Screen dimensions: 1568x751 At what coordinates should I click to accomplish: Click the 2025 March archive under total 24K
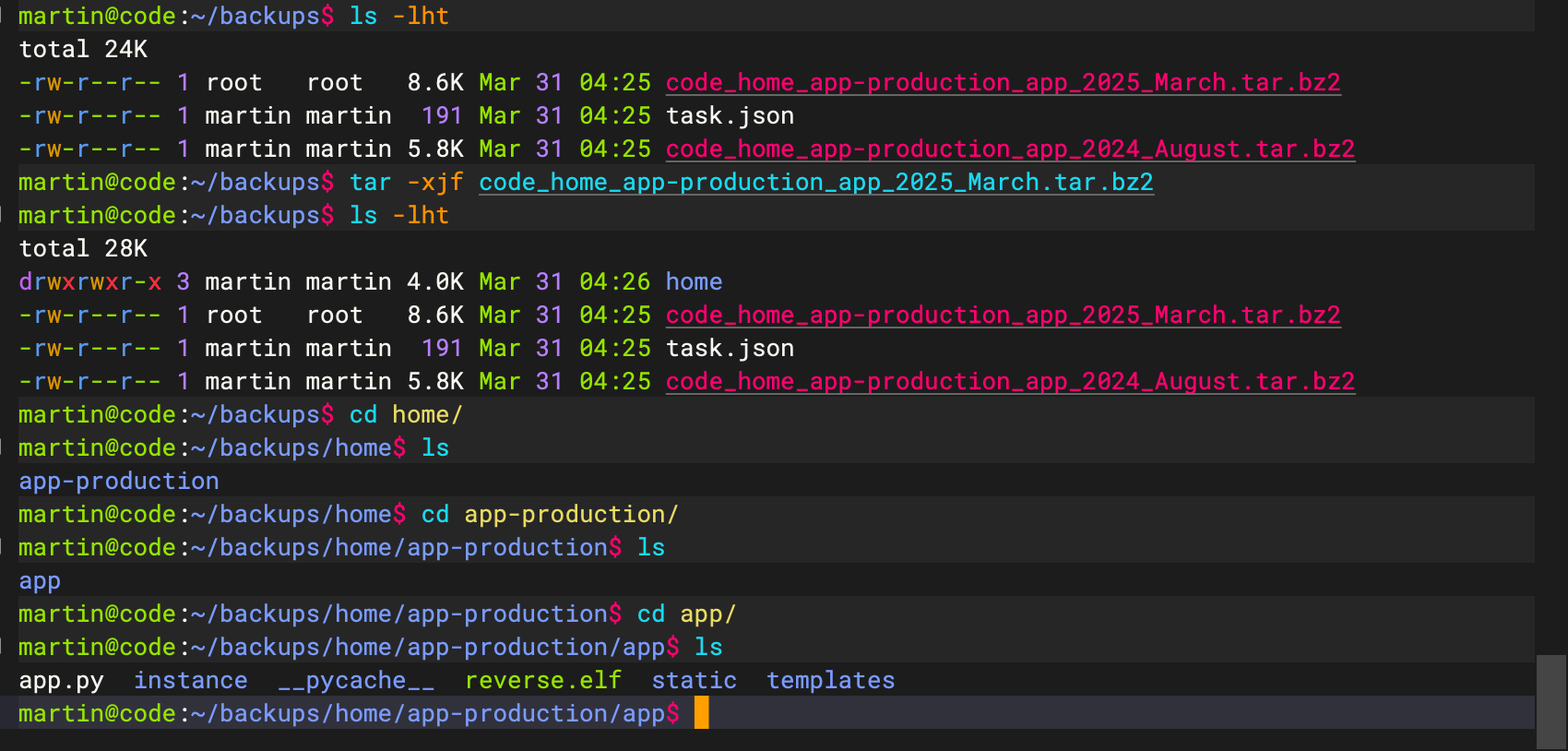[1003, 82]
